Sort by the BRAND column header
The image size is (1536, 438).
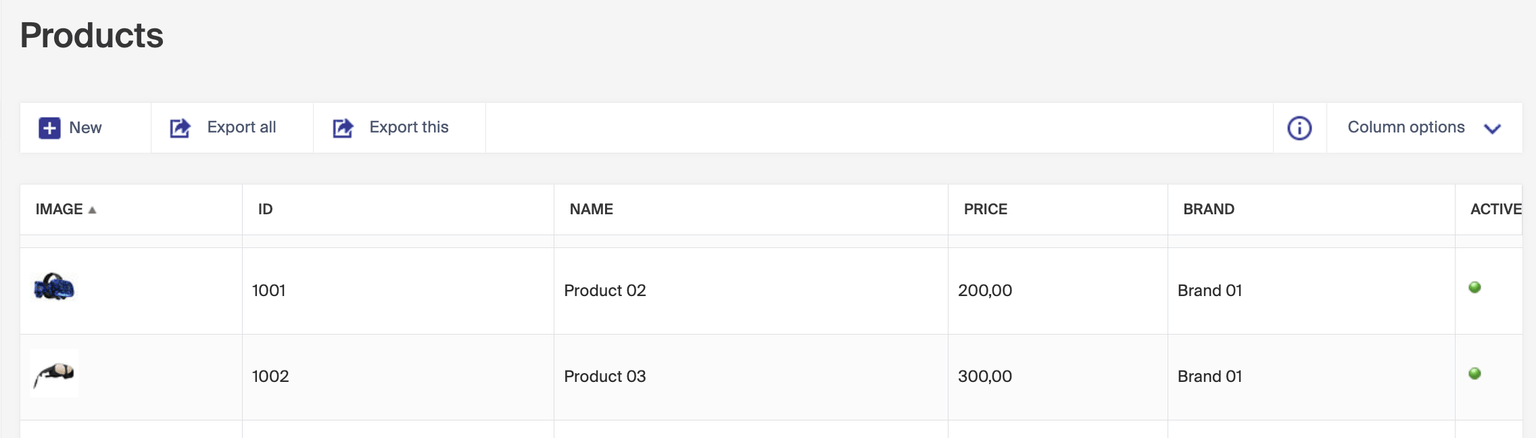point(1208,210)
